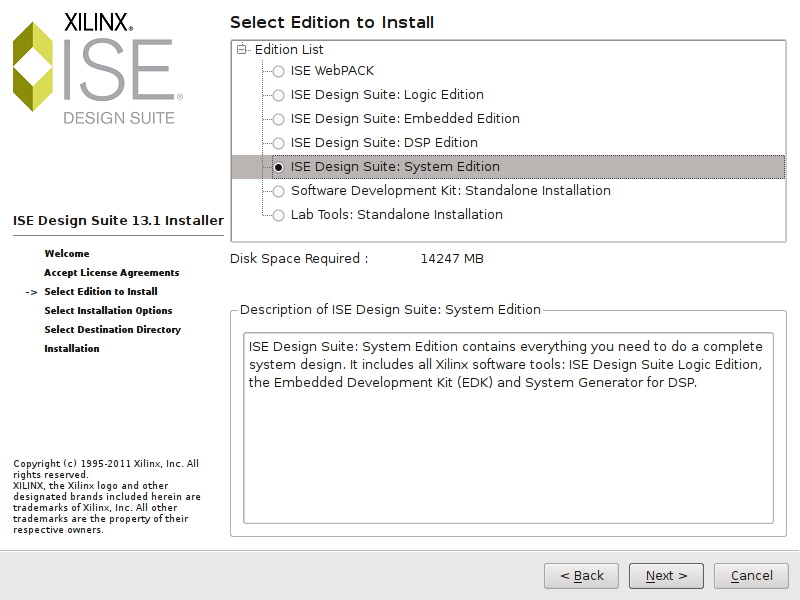Choose ISE Design Suite: Logic Edition radio
Image resolution: width=800 pixels, height=600 pixels.
point(278,95)
